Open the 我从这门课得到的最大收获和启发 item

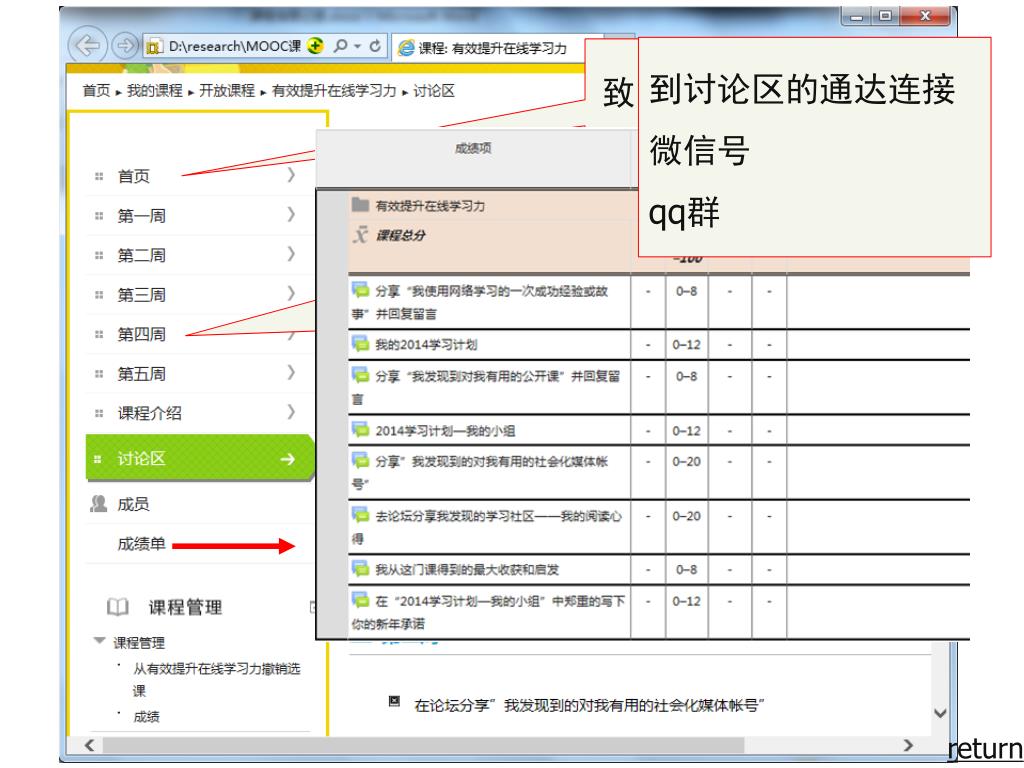tap(467, 569)
